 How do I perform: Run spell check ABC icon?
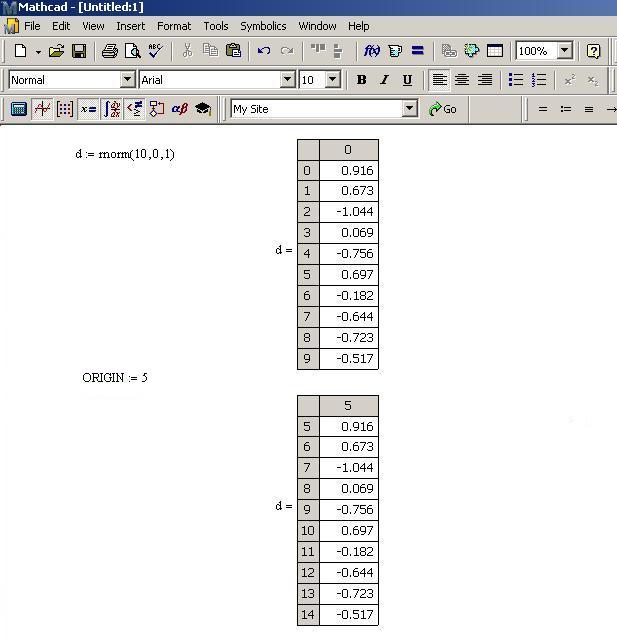[x=155, y=51]
